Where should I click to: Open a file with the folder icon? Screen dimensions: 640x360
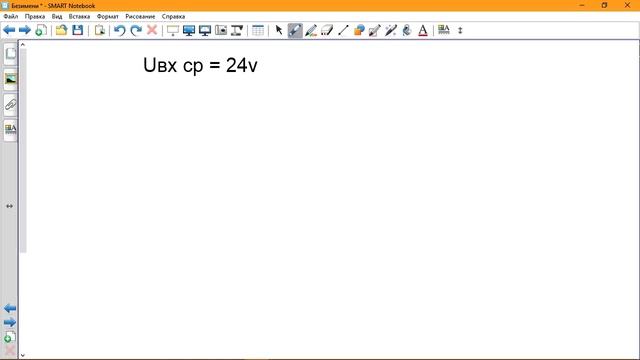(x=62, y=30)
